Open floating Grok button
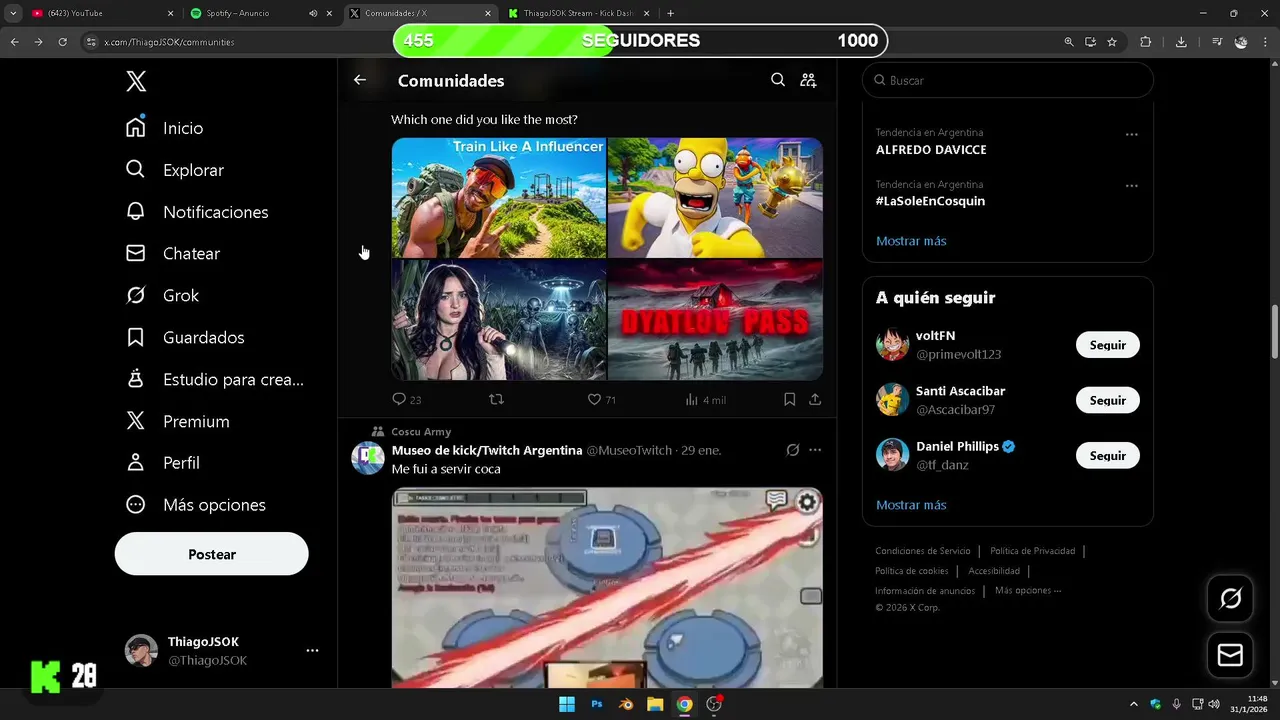Screen dimensions: 1280x720 1230,598
